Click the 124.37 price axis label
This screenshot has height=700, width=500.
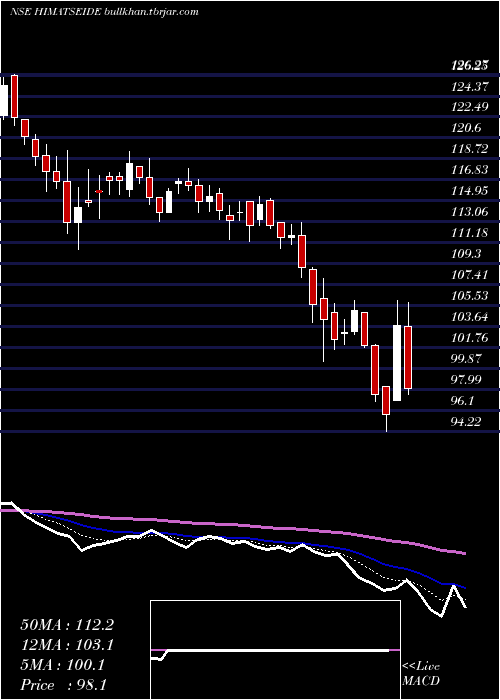point(468,87)
